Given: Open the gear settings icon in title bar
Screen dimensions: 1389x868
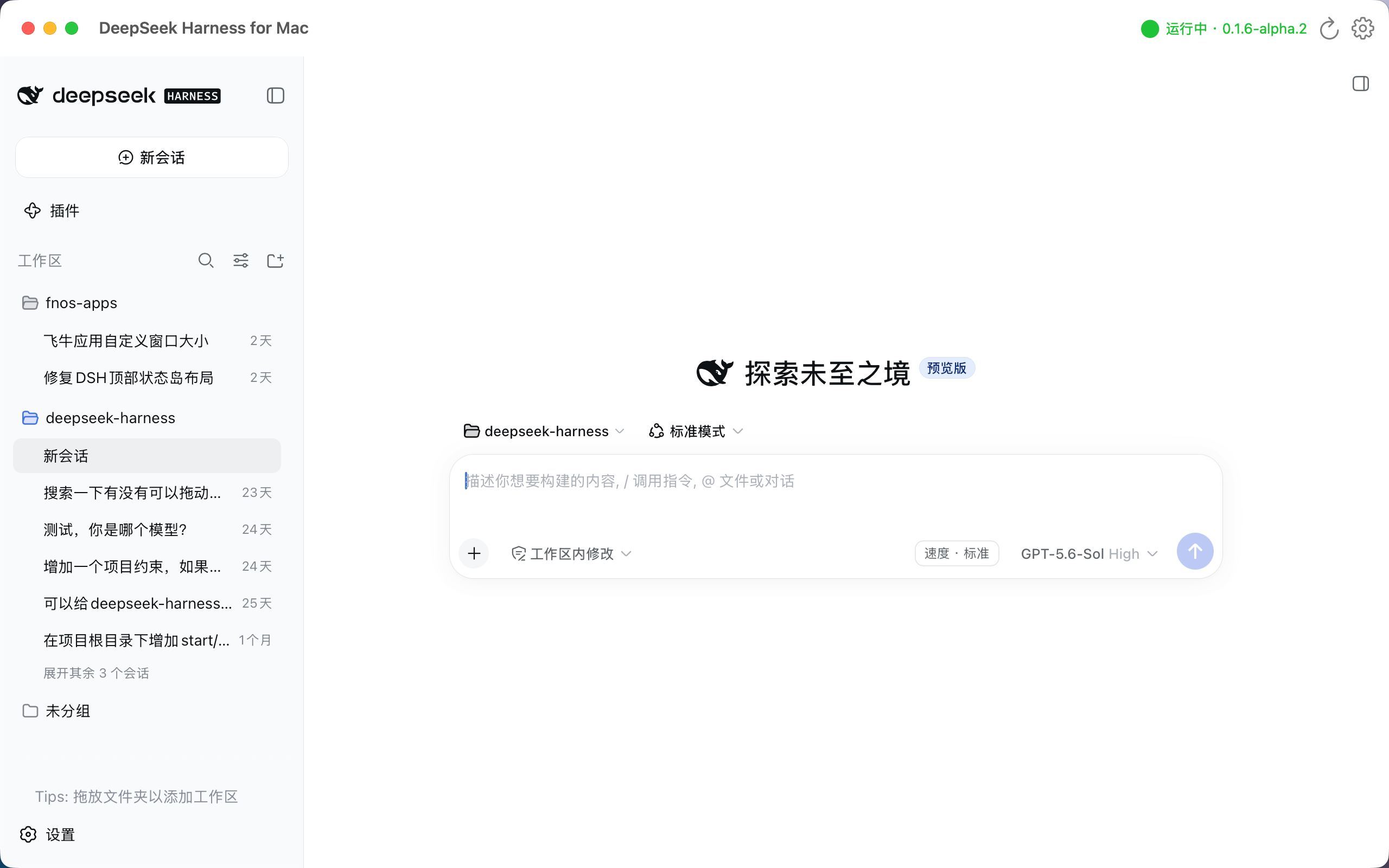Looking at the screenshot, I should [x=1362, y=28].
